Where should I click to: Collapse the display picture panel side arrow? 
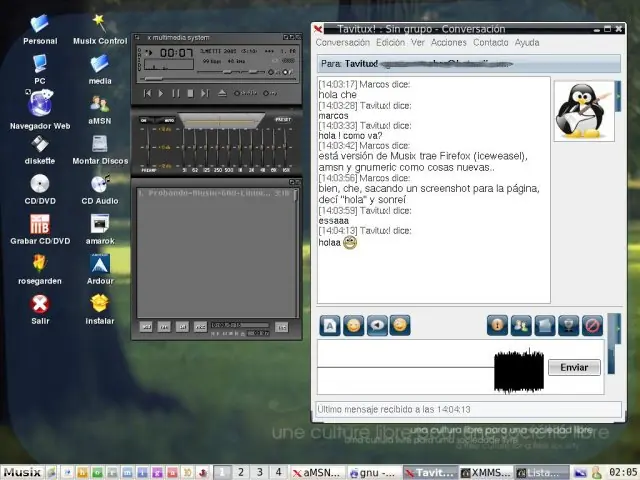[618, 96]
